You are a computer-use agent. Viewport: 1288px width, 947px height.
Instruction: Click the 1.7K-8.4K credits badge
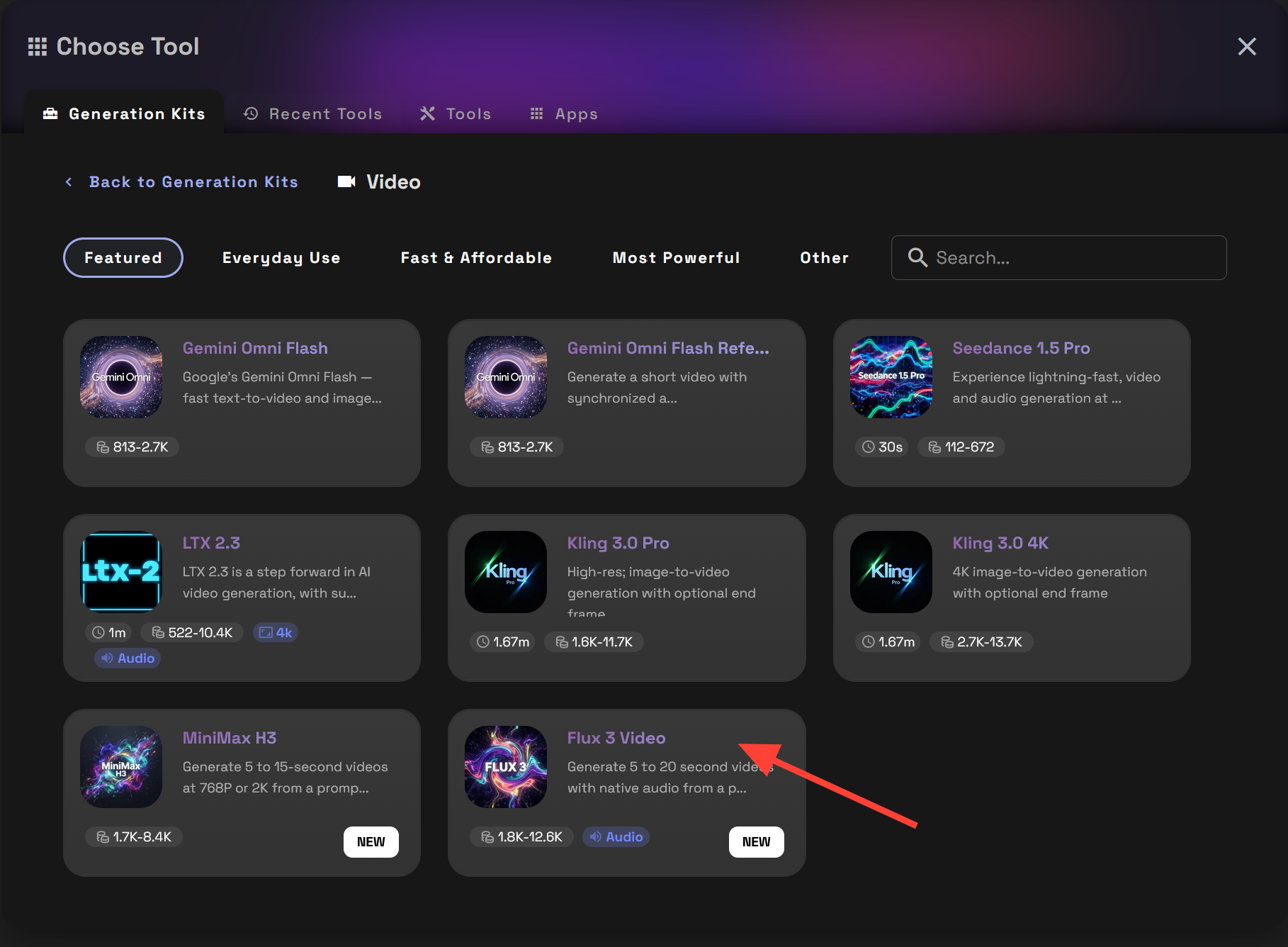134,837
